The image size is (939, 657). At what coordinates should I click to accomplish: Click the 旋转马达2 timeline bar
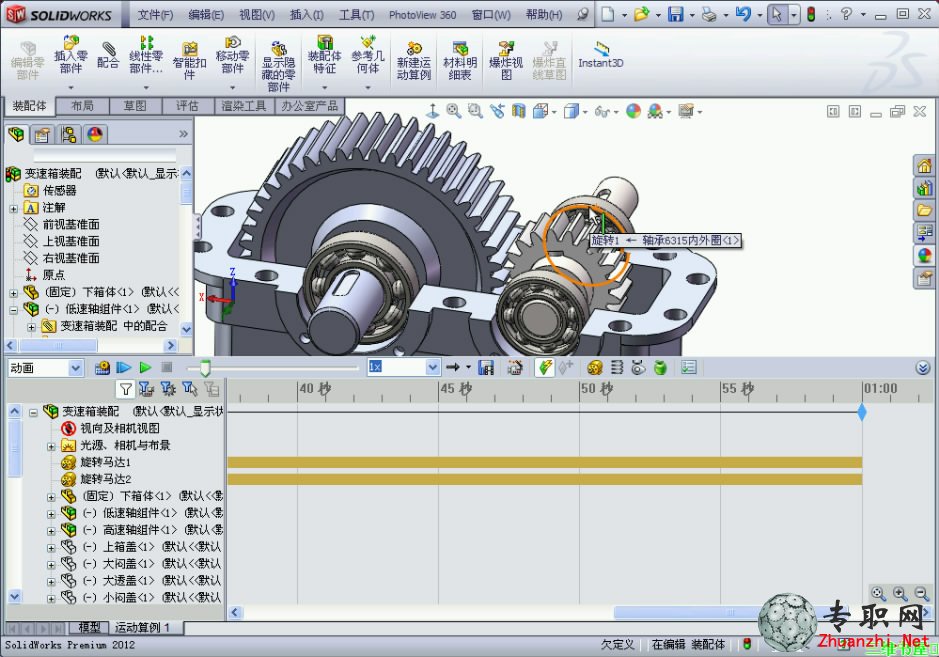[x=544, y=479]
